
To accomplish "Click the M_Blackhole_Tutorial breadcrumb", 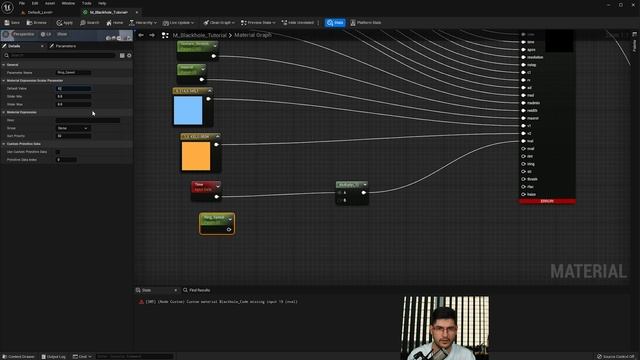I will tap(199, 35).
